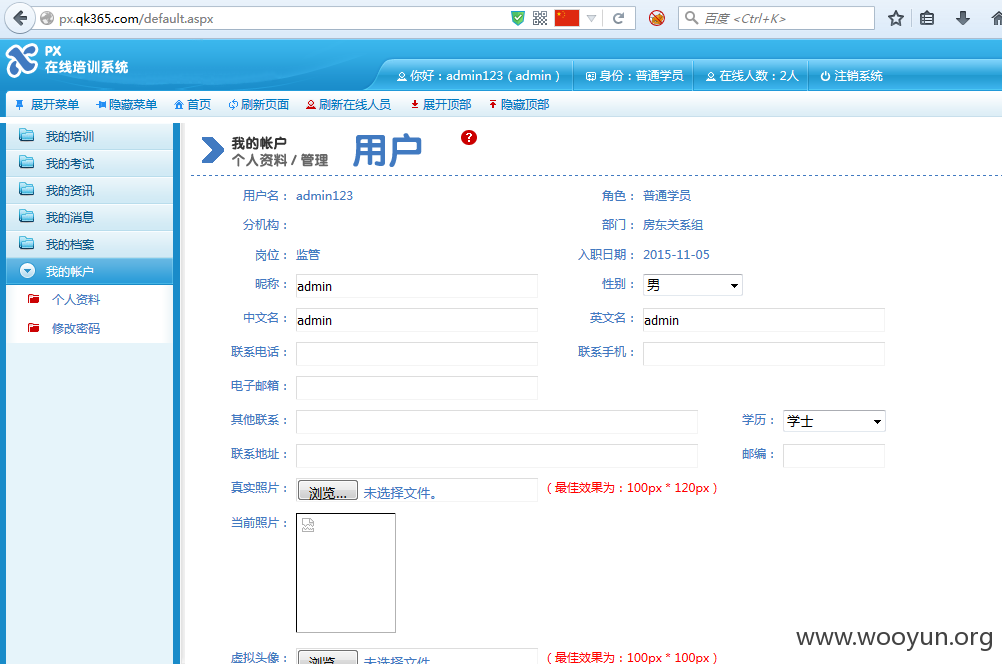Screen dimensions: 1002x666
Task: Click the folder icon beside 我的培训
Action: point(27,136)
